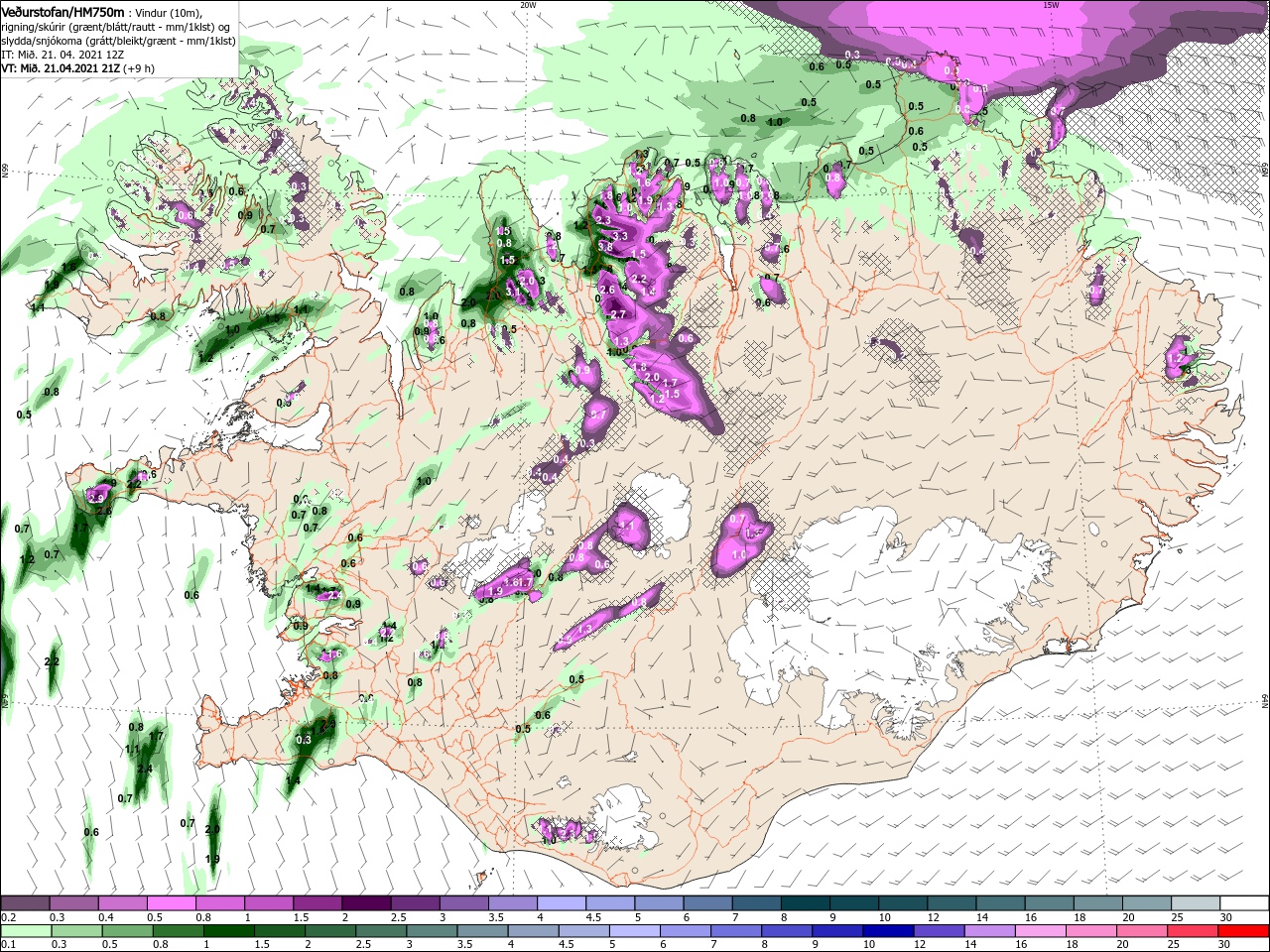
Task: Click the '30' label in lower legend row
Action: click(1225, 945)
